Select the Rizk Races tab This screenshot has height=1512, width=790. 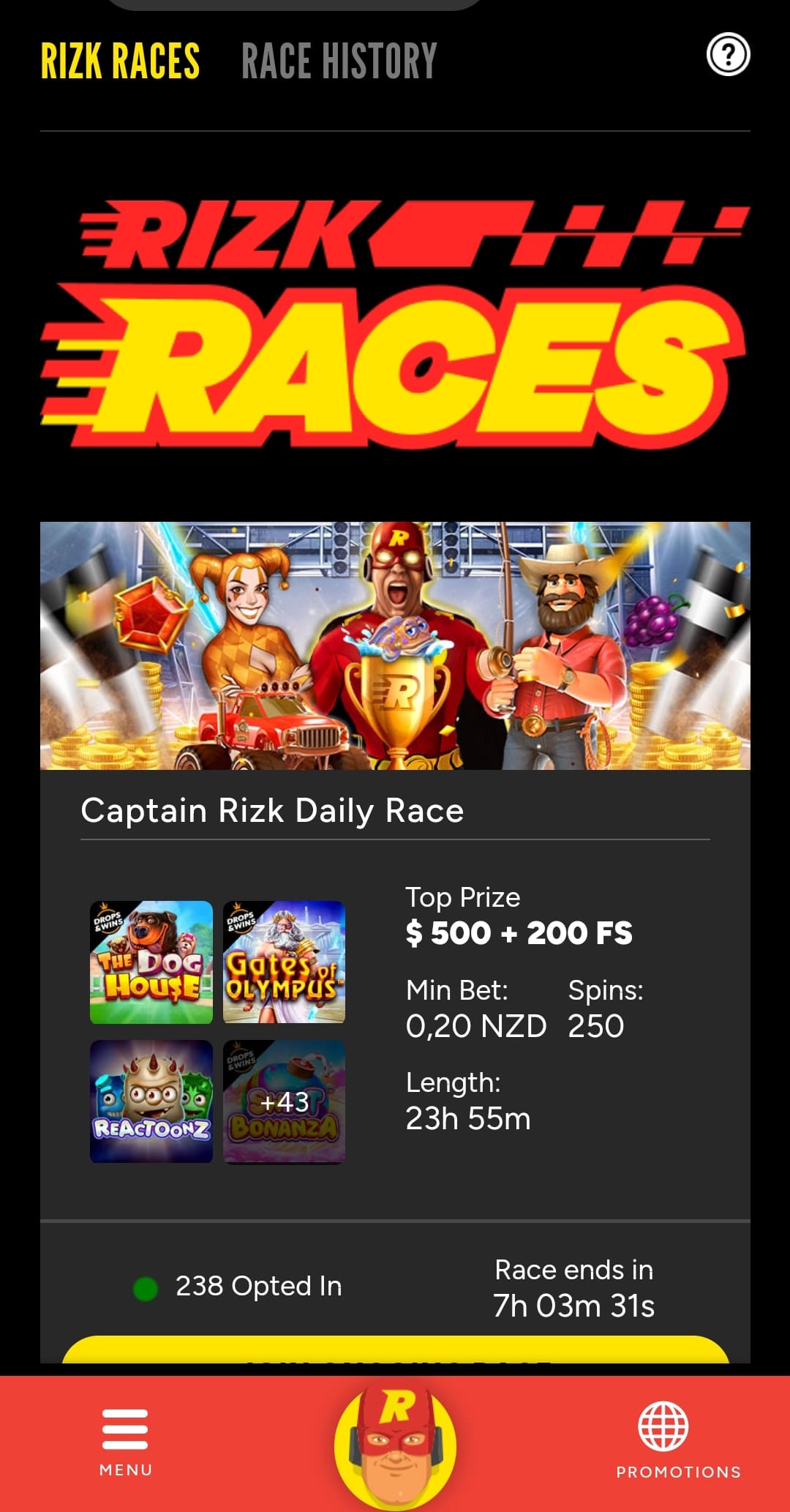pyautogui.click(x=120, y=61)
